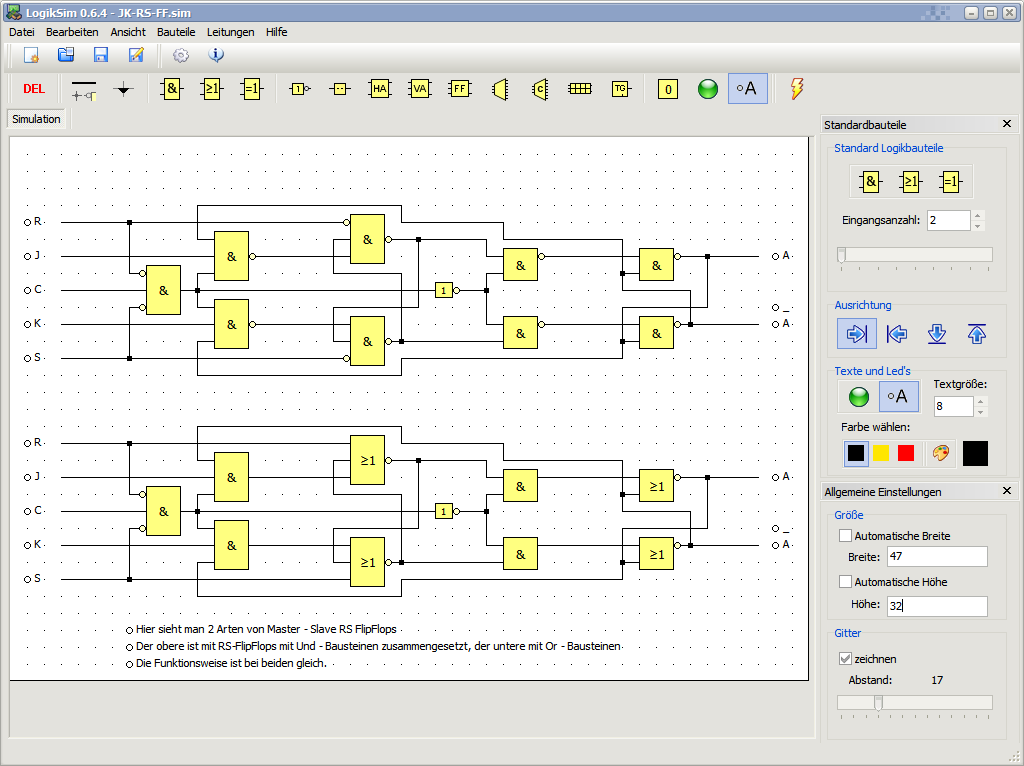Viewport: 1024px width, 766px height.
Task: Click the Höhe input field
Action: 936,605
